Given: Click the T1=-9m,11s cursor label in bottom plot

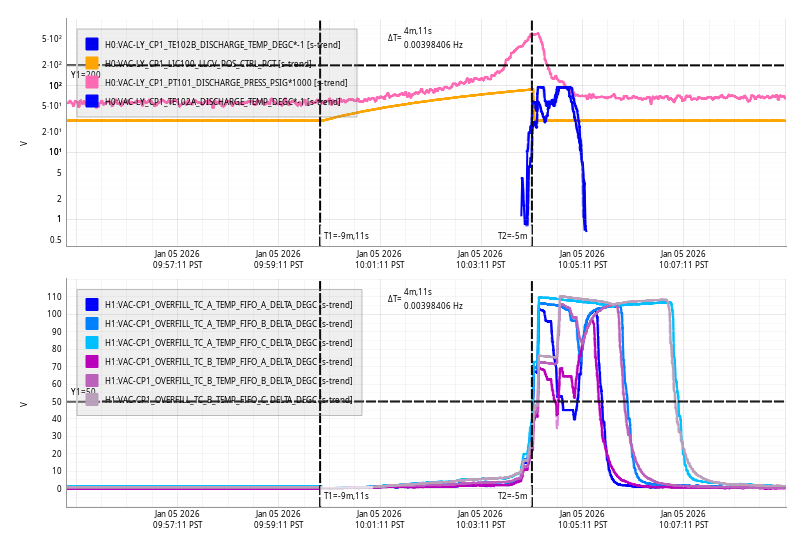Looking at the screenshot, I should click(346, 496).
